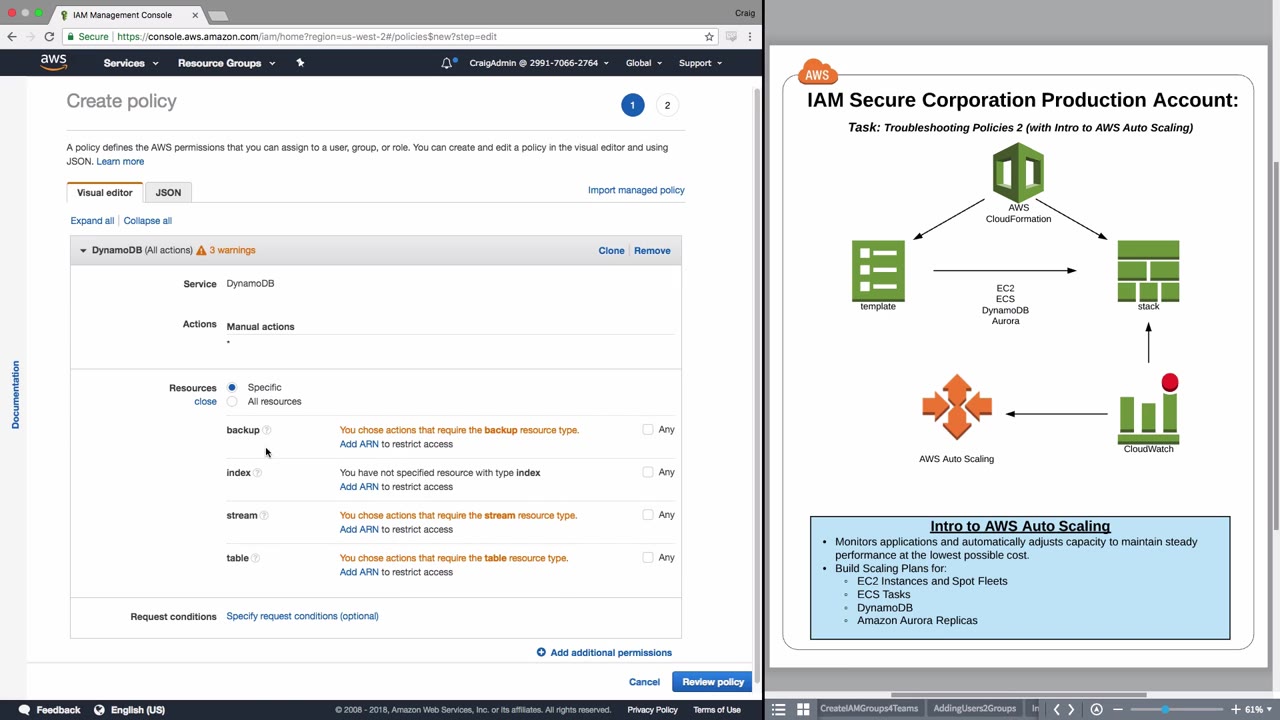Click the zoom in plus icon

click(1236, 709)
